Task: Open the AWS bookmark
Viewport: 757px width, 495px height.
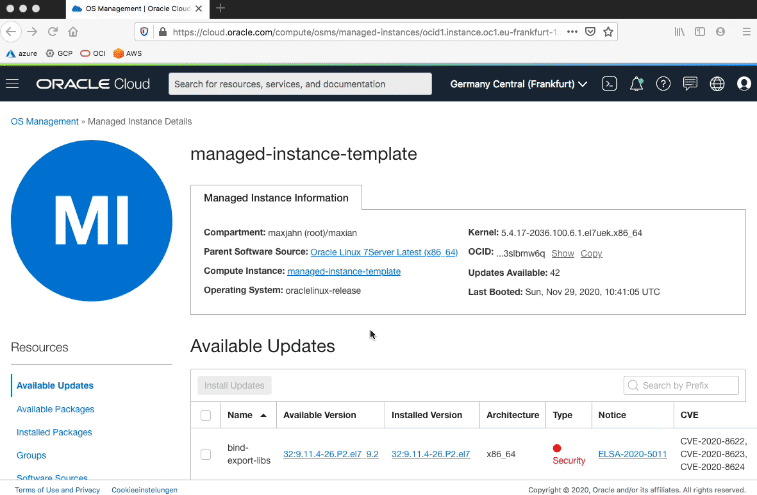Action: tap(127, 54)
